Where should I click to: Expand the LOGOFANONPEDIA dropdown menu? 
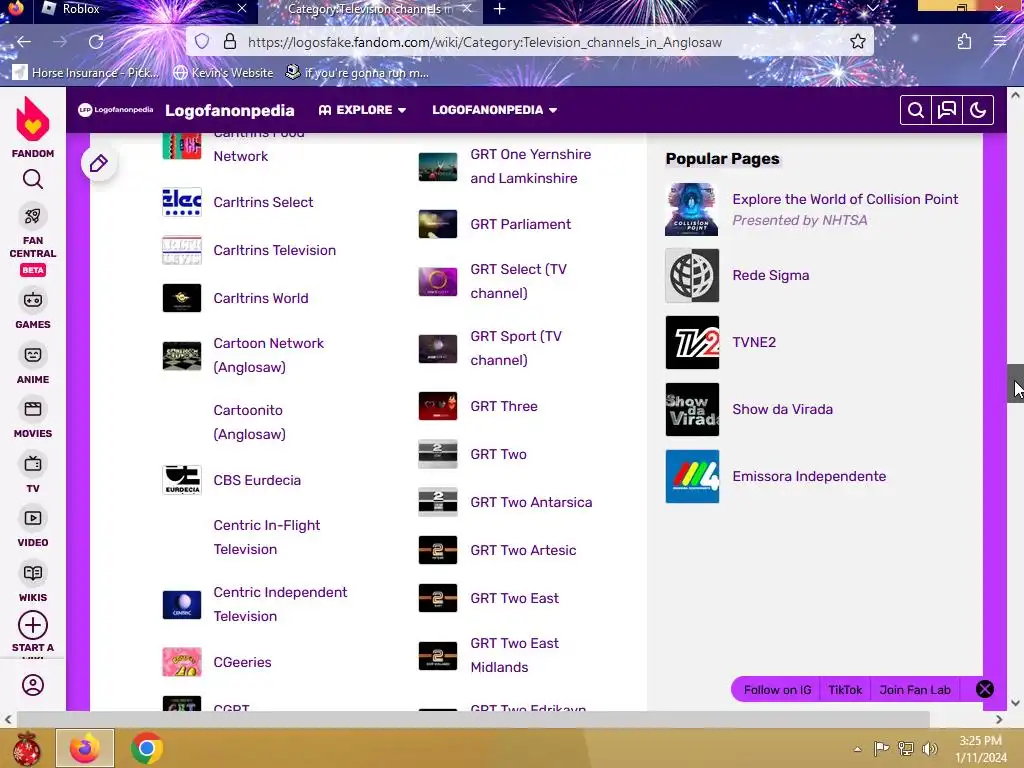pyautogui.click(x=494, y=110)
